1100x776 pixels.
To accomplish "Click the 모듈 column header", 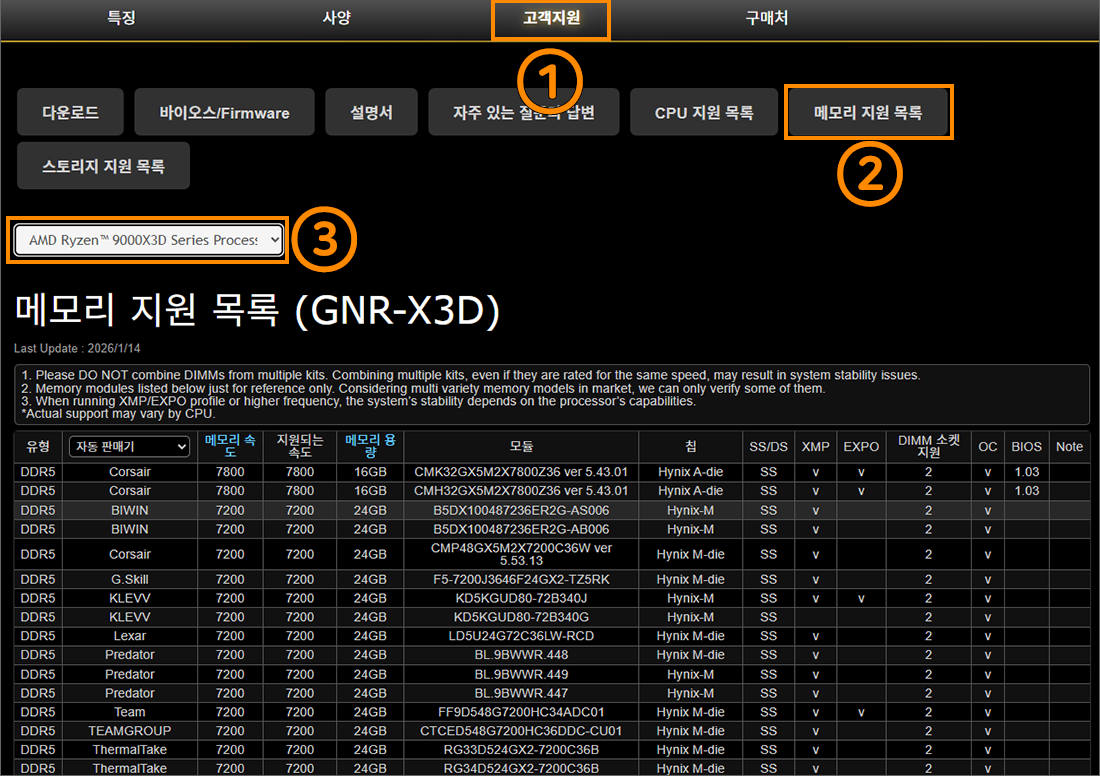I will pos(521,446).
